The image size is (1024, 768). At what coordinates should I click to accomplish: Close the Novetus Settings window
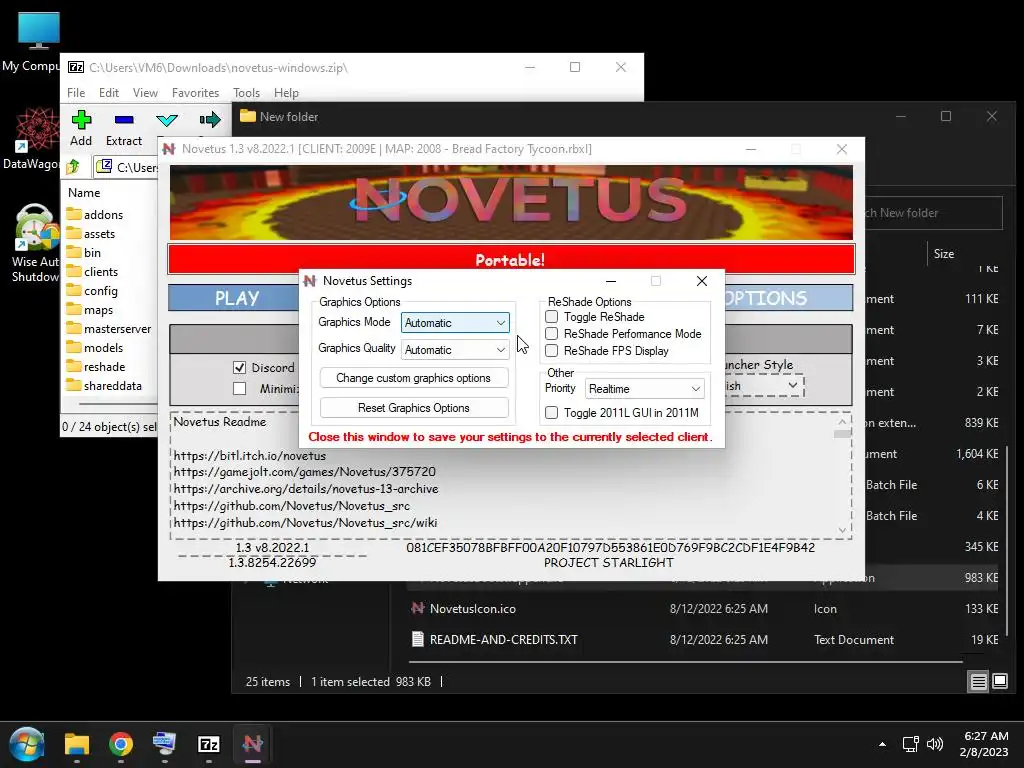tap(701, 281)
